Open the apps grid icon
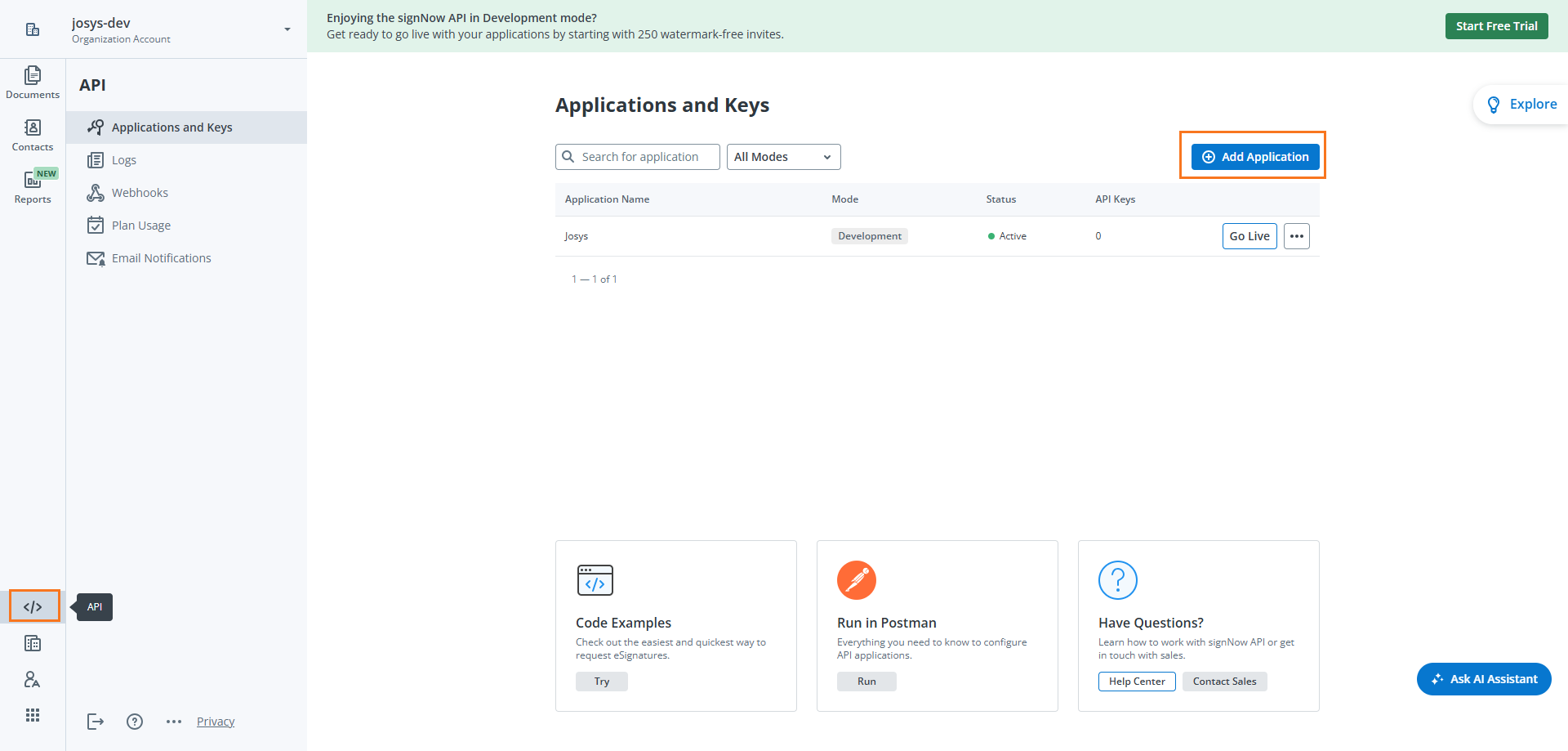This screenshot has height=751, width=1568. 33,715
